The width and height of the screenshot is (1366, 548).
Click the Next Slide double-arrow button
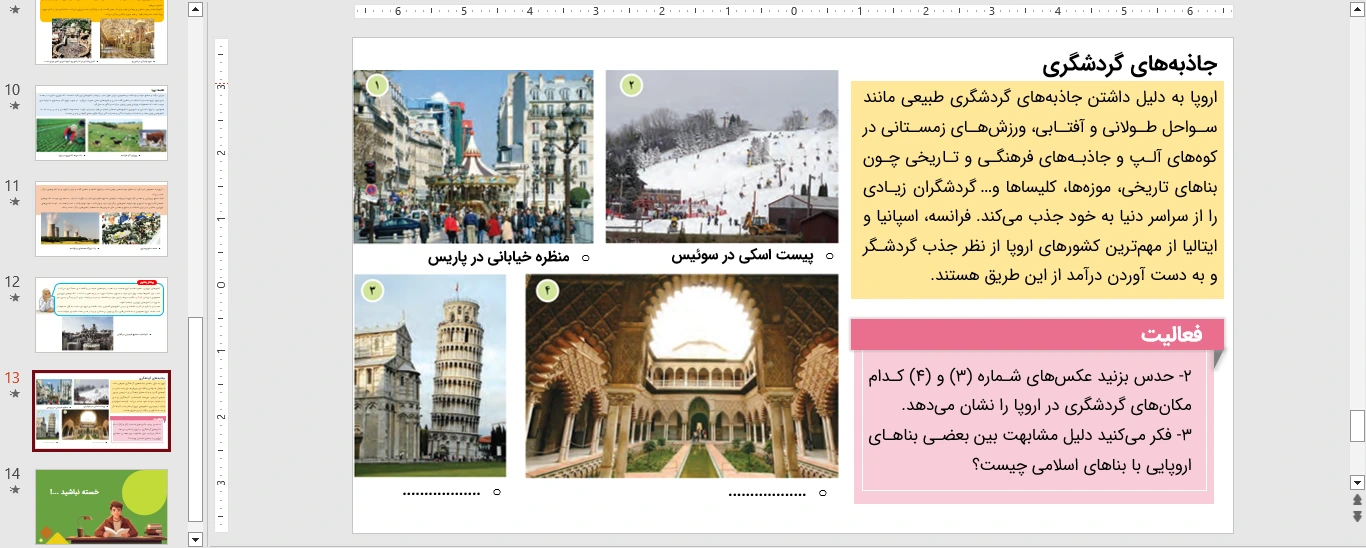(x=1357, y=516)
